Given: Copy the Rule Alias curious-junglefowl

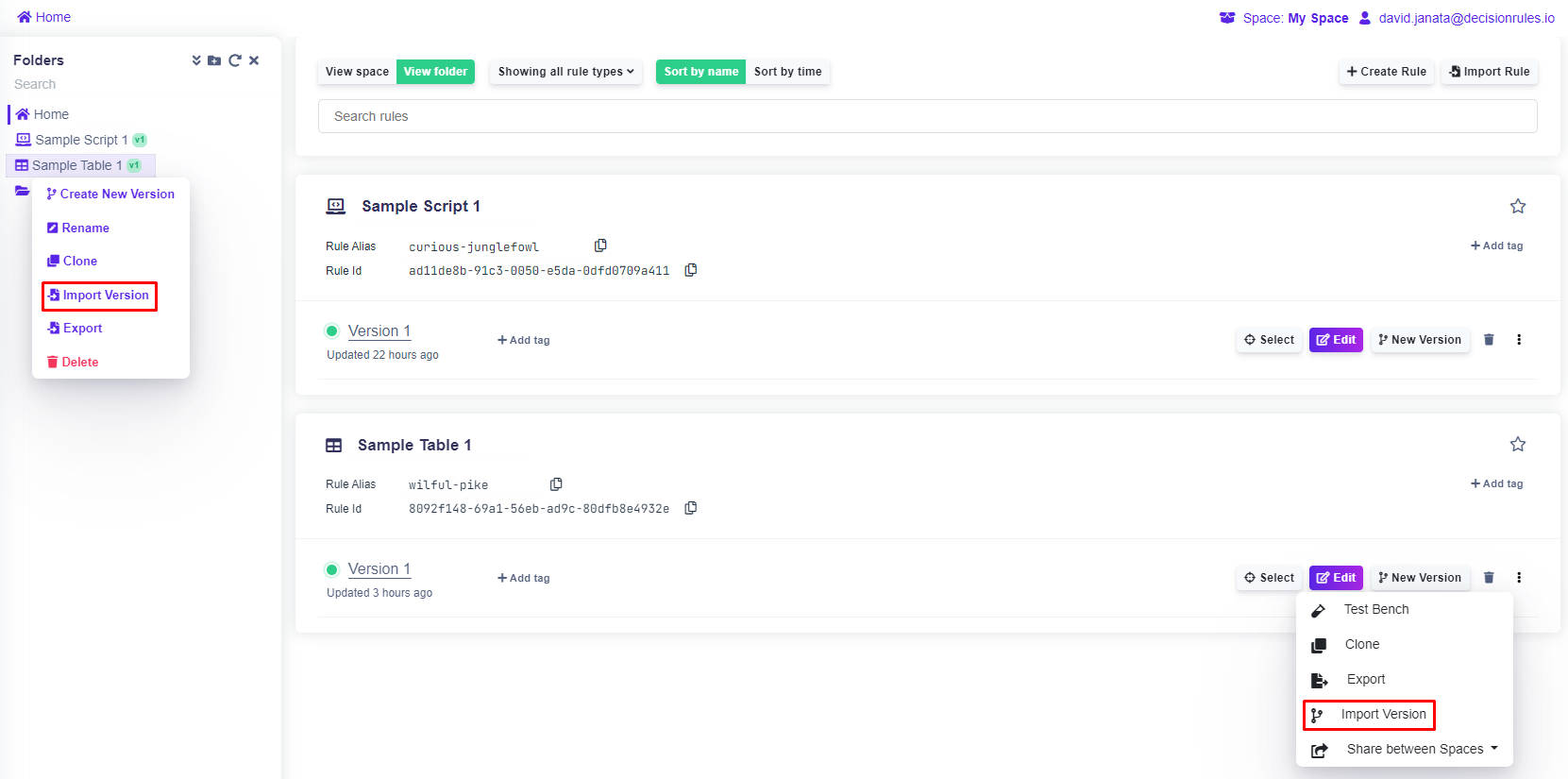Looking at the screenshot, I should 600,246.
